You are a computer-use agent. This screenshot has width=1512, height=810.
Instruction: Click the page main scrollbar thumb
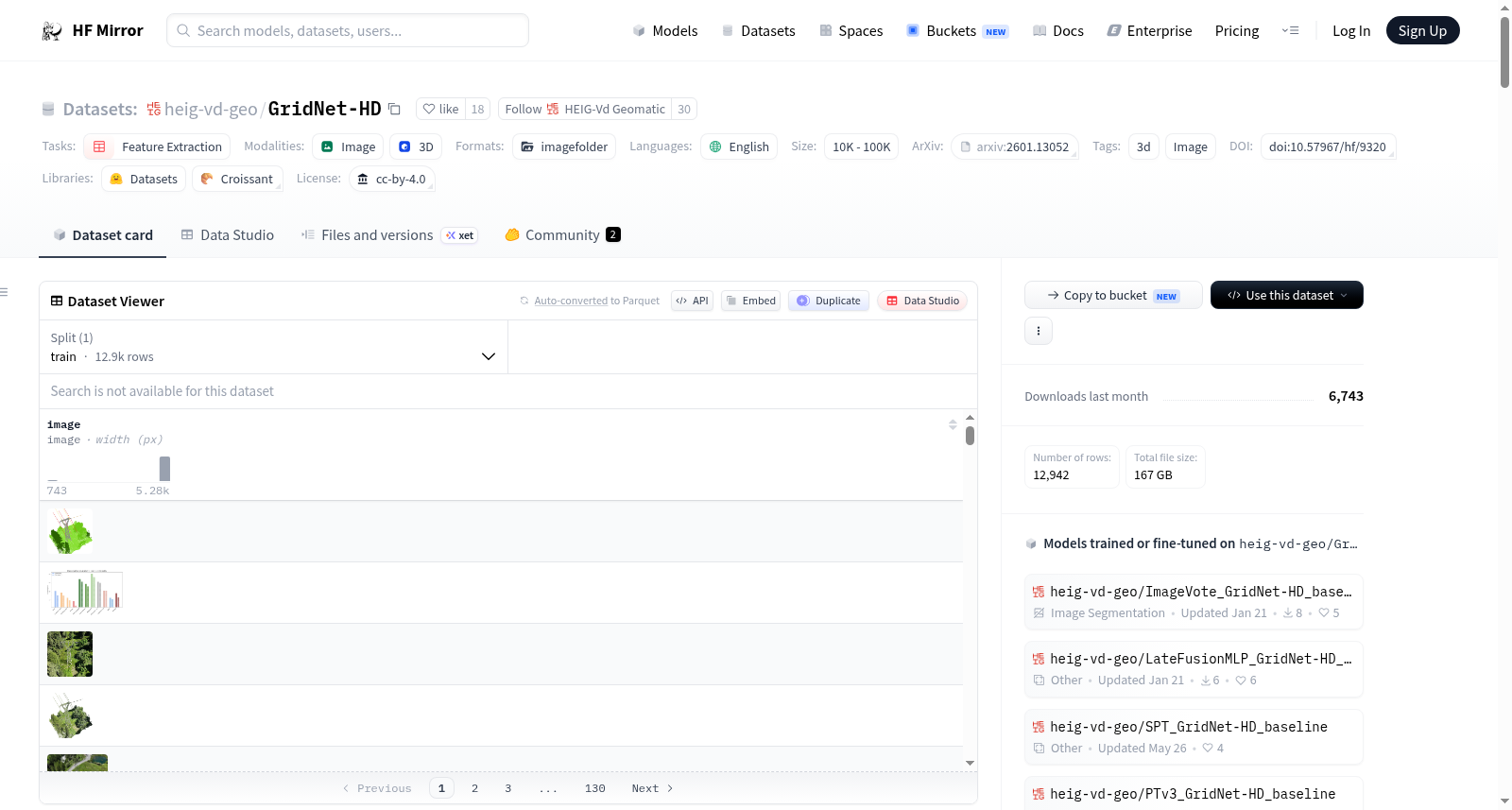[x=1504, y=52]
